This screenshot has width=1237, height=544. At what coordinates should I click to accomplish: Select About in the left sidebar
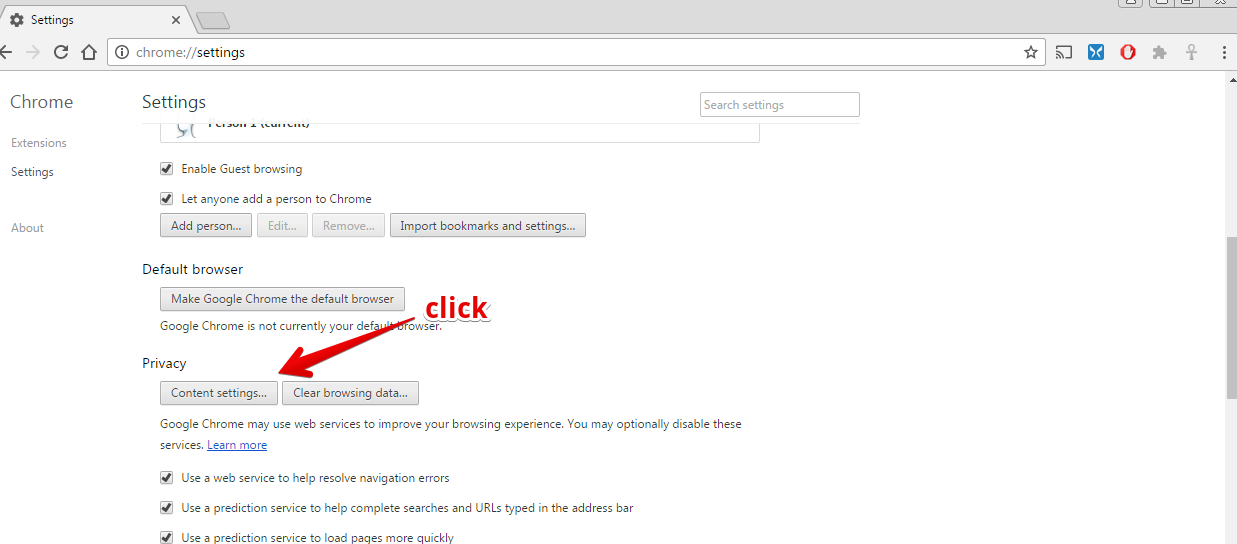(27, 228)
